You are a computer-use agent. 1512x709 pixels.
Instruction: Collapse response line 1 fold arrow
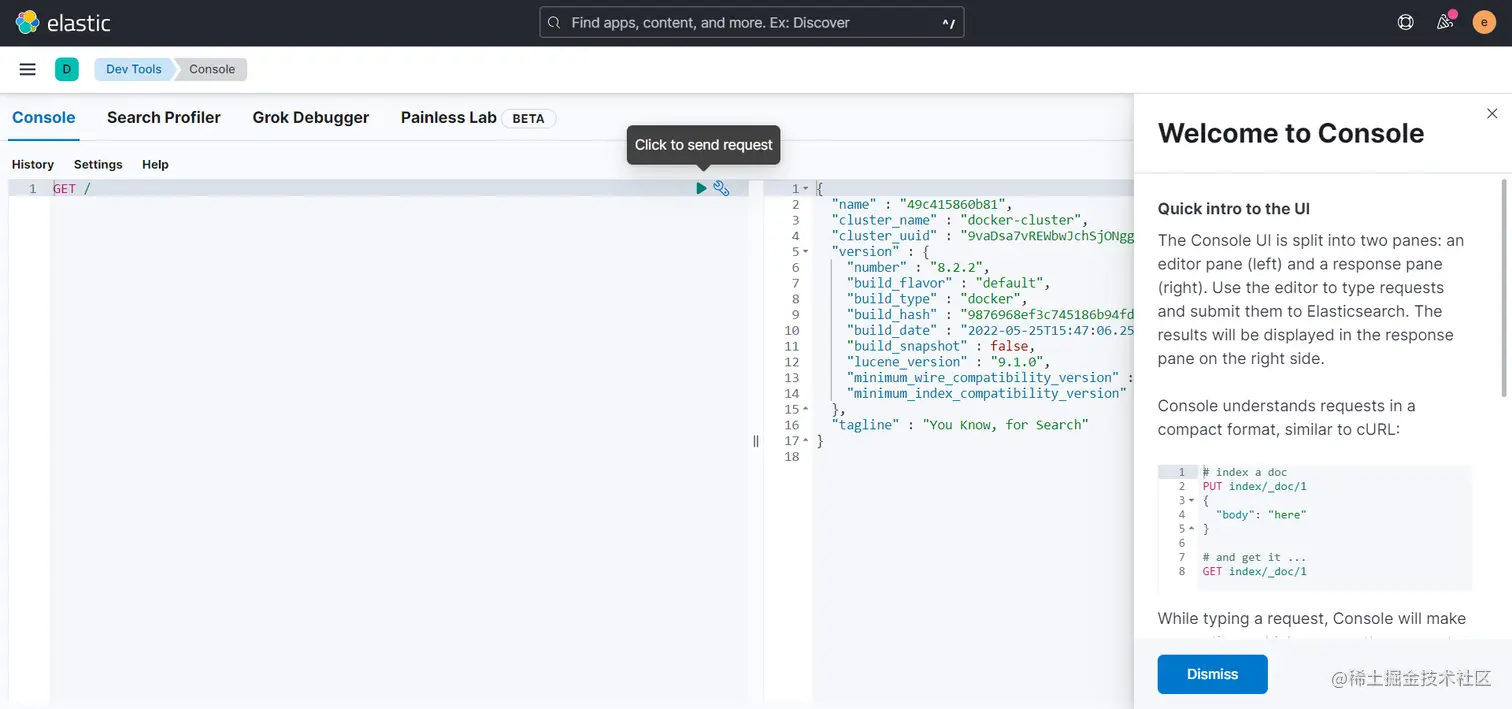click(806, 188)
